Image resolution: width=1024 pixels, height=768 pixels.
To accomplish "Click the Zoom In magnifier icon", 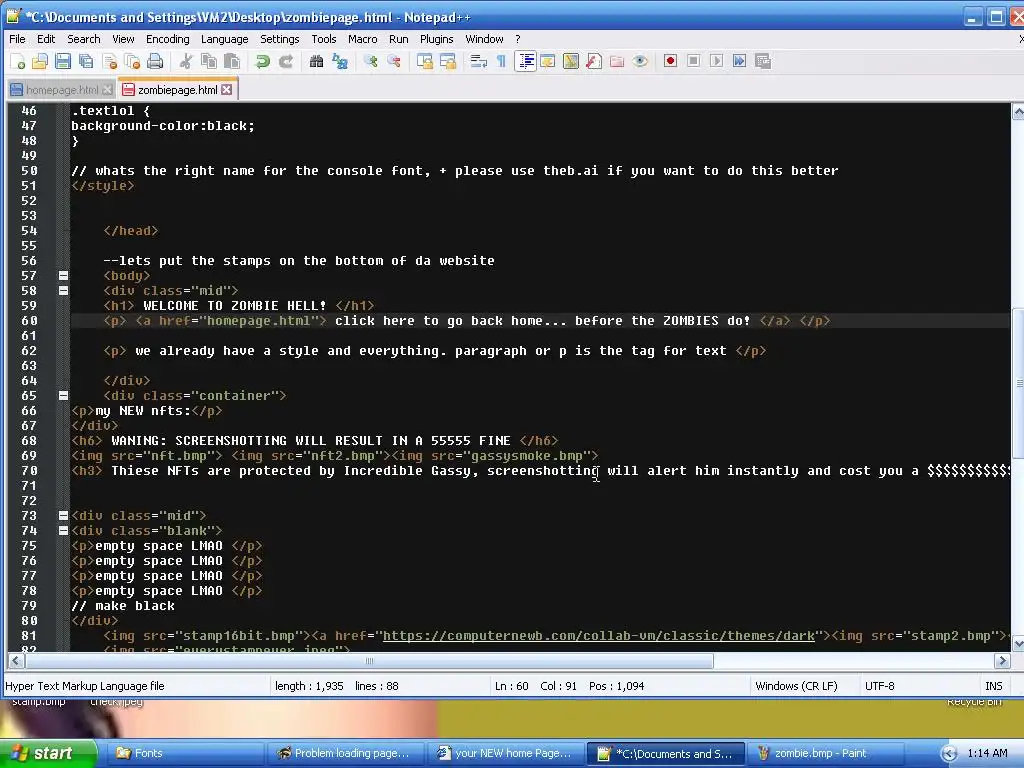I will point(371,61).
